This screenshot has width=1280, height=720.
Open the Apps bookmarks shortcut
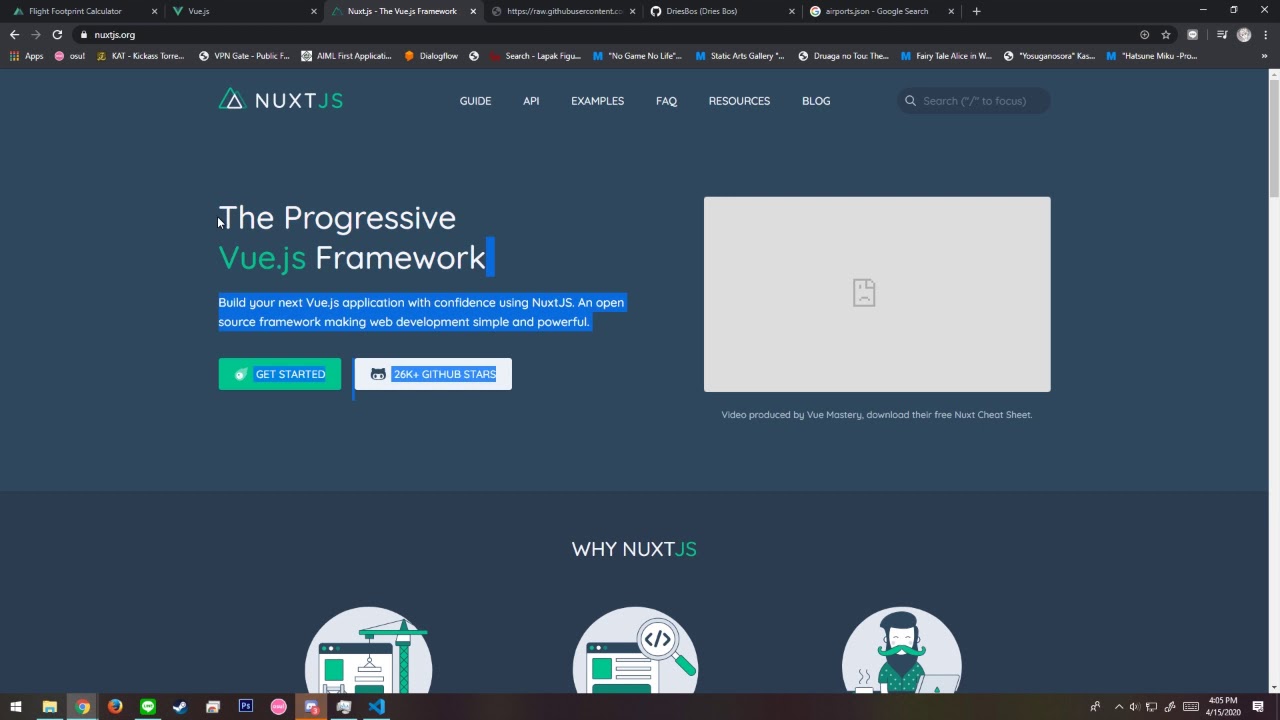tap(27, 56)
